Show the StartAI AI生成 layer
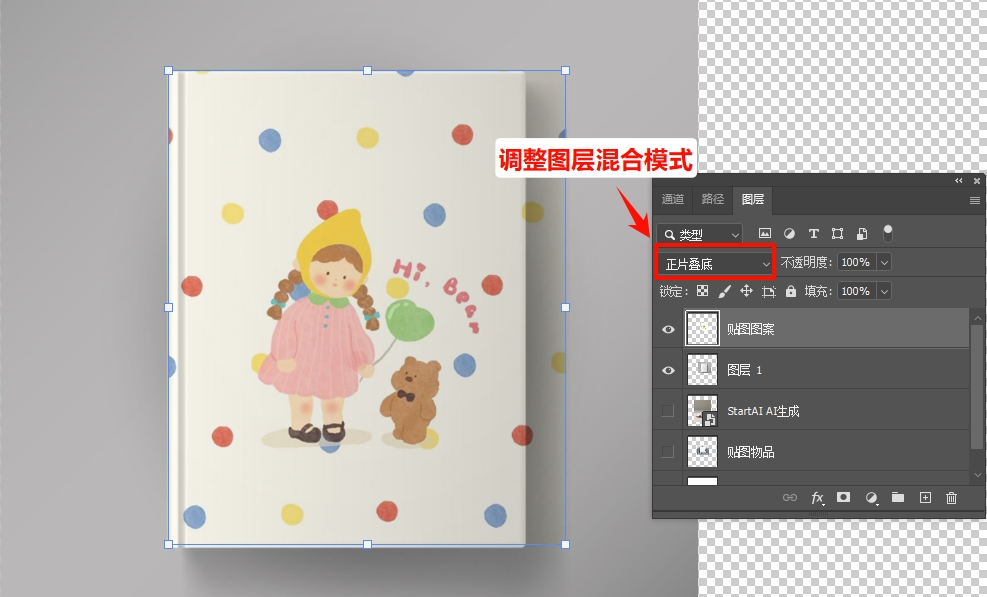This screenshot has height=597, width=987. point(667,410)
